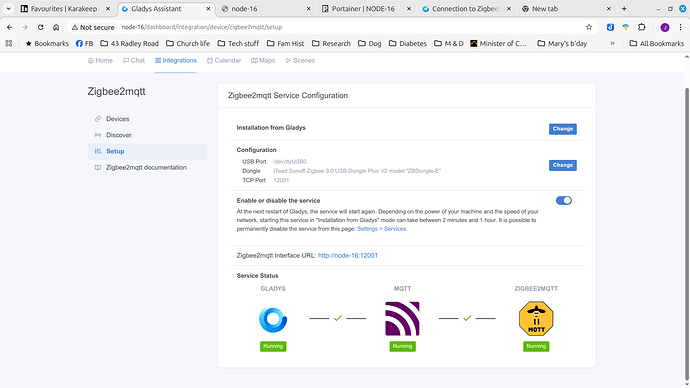690x388 pixels.
Task: Click the Running badge under Zigbee2mqtt
Action: click(x=536, y=346)
